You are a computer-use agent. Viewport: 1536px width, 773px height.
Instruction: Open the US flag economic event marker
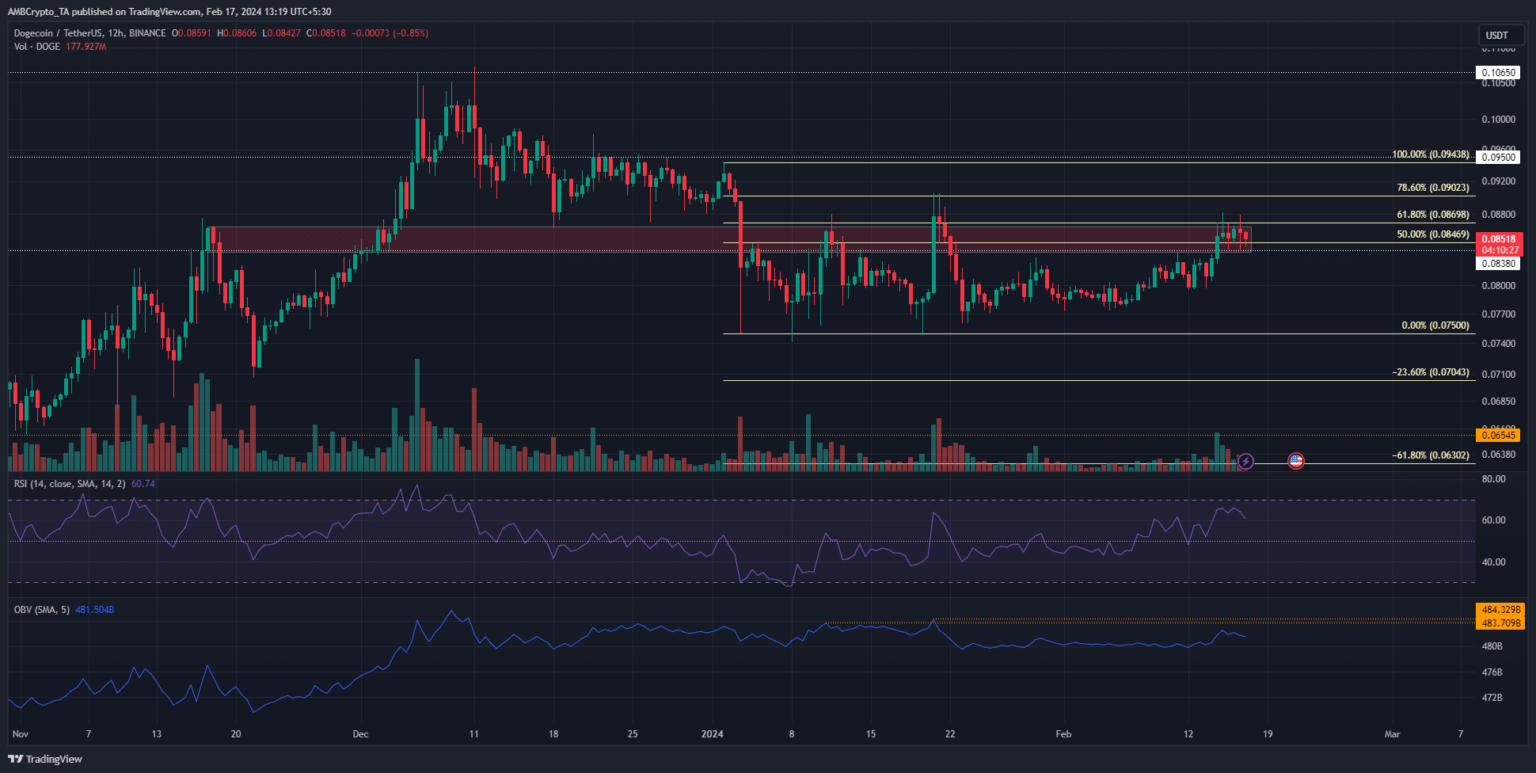[x=1295, y=461]
